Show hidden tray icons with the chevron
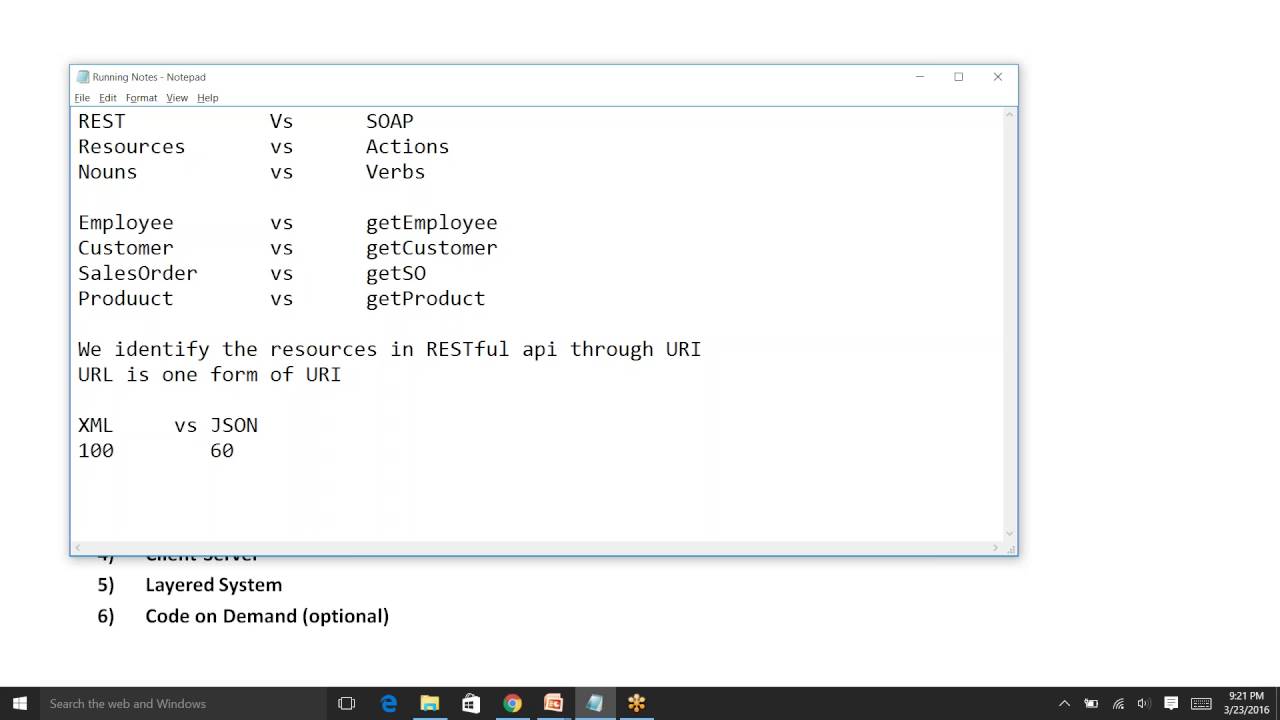The height and width of the screenshot is (720, 1280). tap(1064, 704)
